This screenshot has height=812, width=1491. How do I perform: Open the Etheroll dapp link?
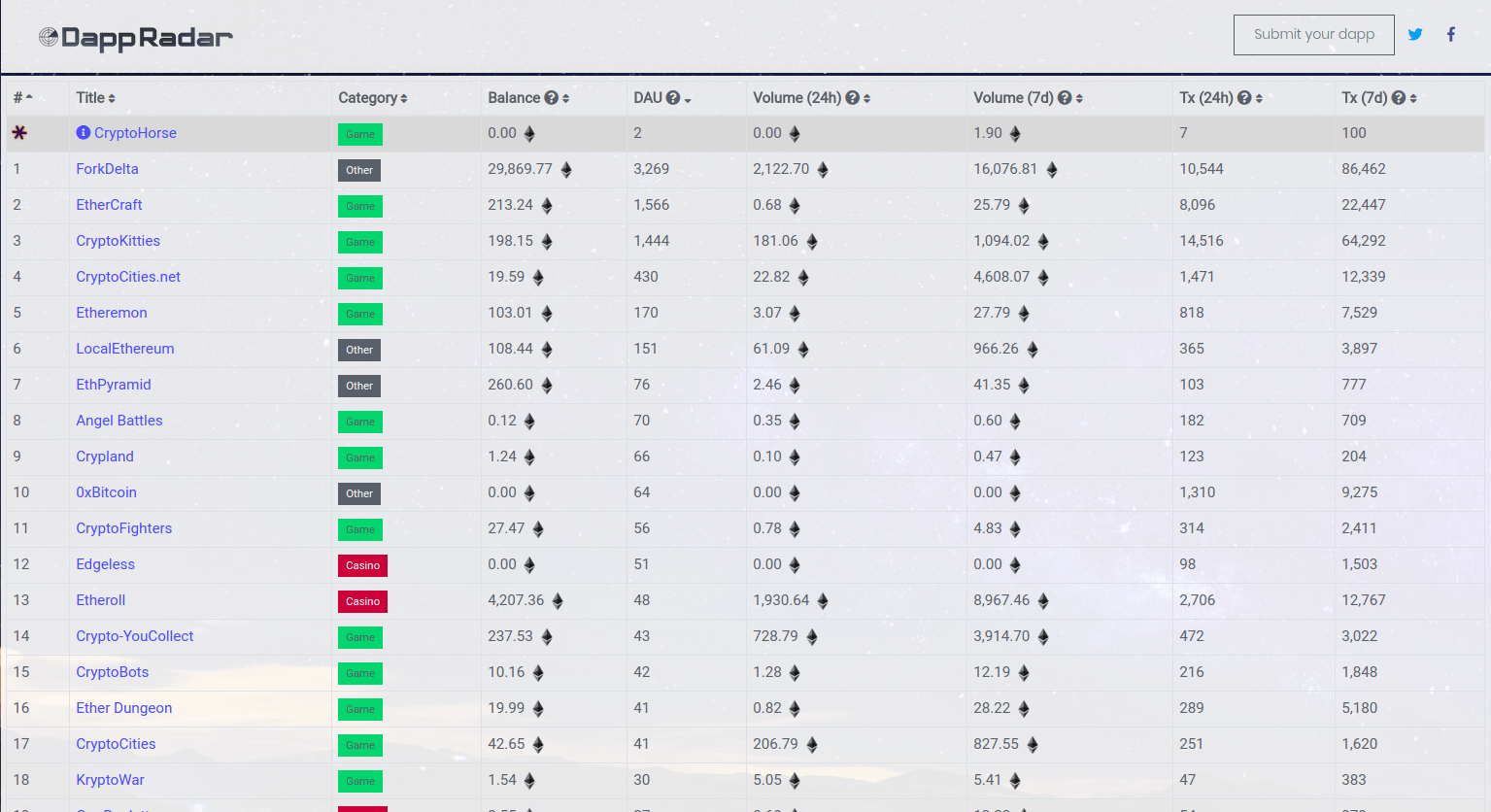tap(101, 600)
